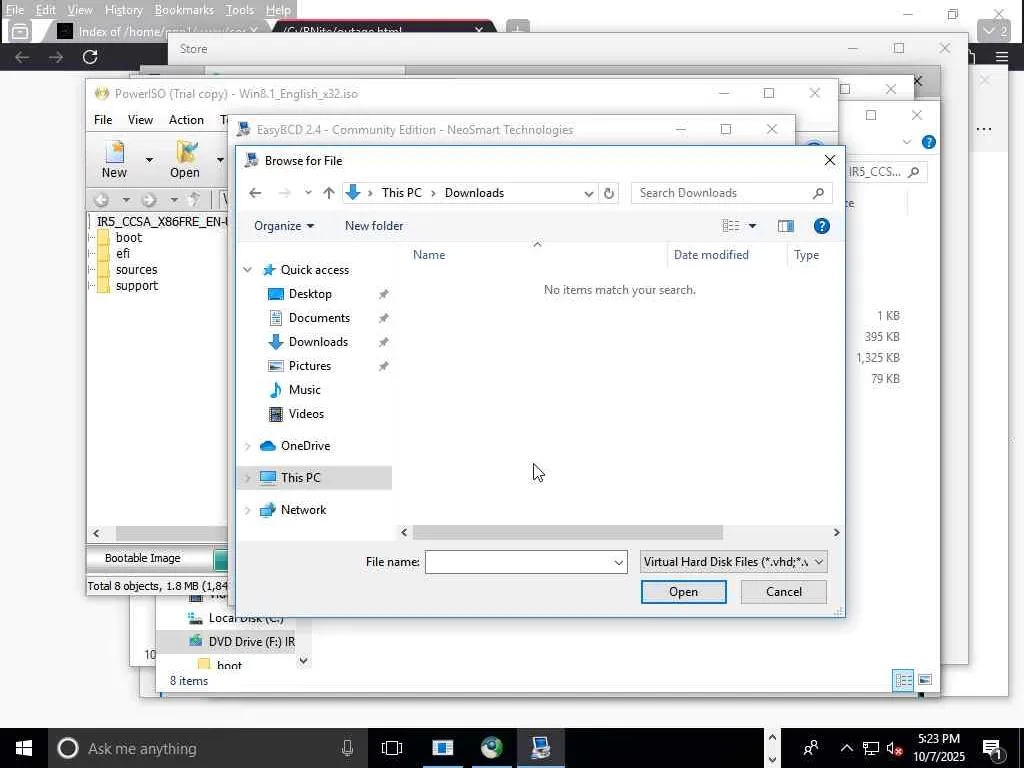1024x768 pixels.
Task: Open the View menu in PowerISO
Action: [140, 120]
